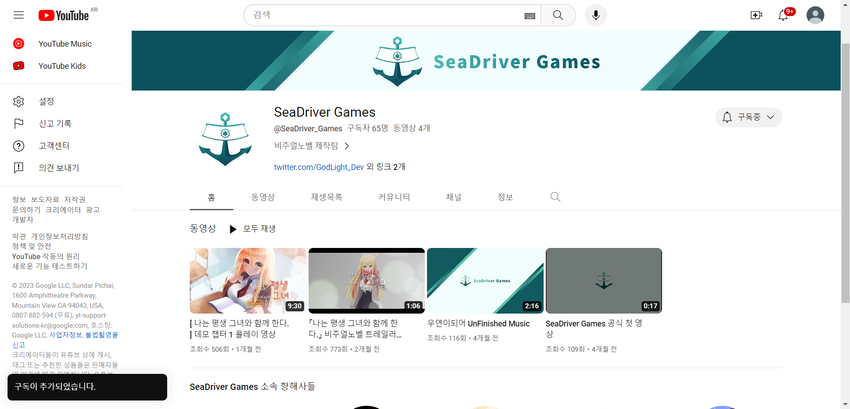Open the twitter.com/GodLight_Dev link
Screen dimensions: 850x409
tap(319, 167)
